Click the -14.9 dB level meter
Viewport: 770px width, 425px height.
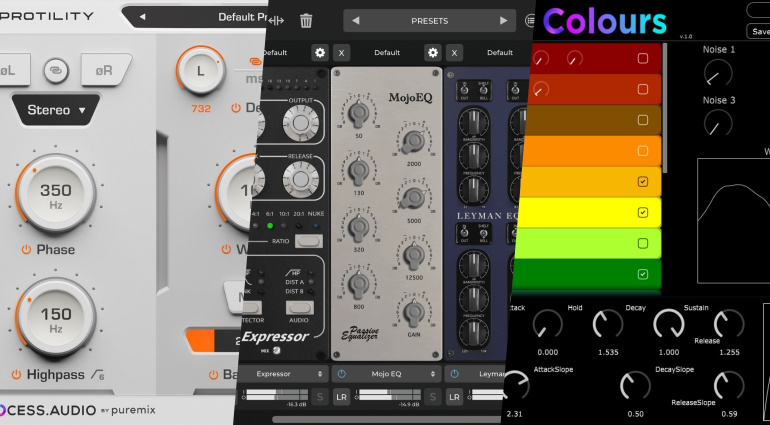point(390,396)
